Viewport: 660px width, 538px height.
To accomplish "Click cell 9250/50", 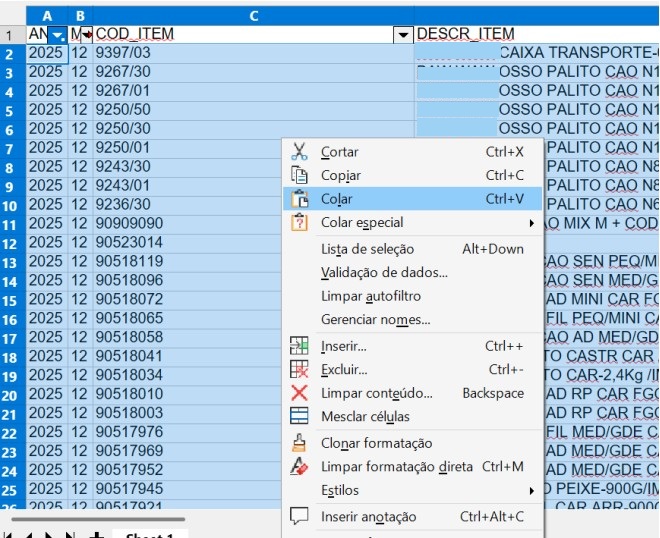I will [253, 110].
